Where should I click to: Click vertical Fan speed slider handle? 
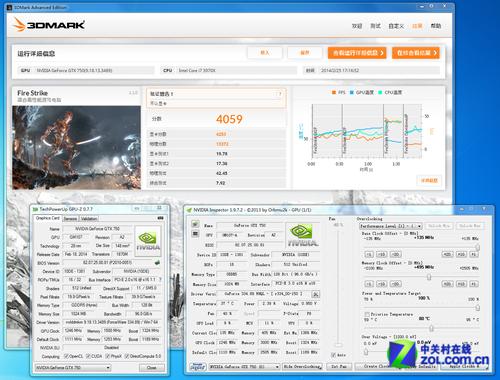click(x=338, y=345)
